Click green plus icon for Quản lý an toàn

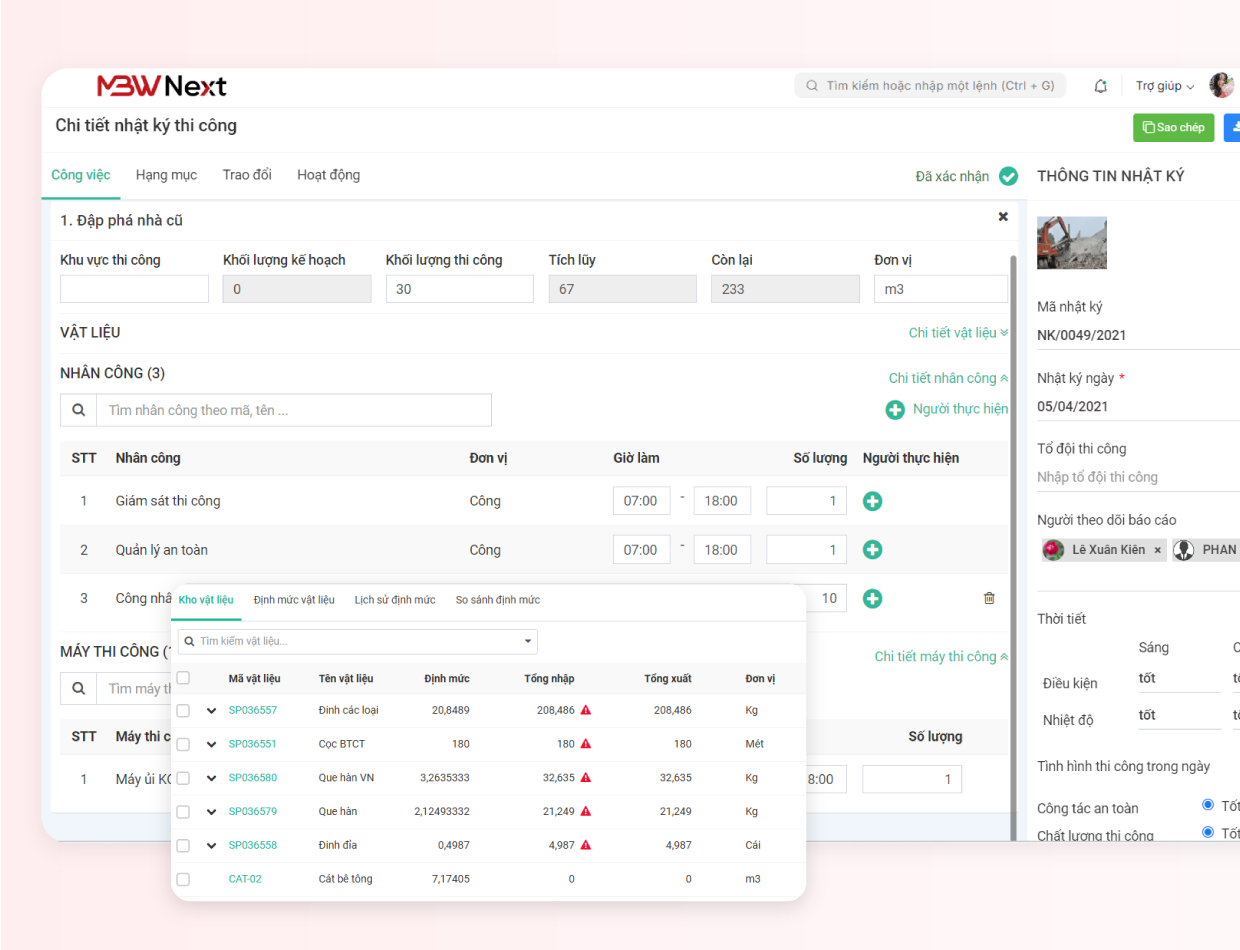click(872, 549)
